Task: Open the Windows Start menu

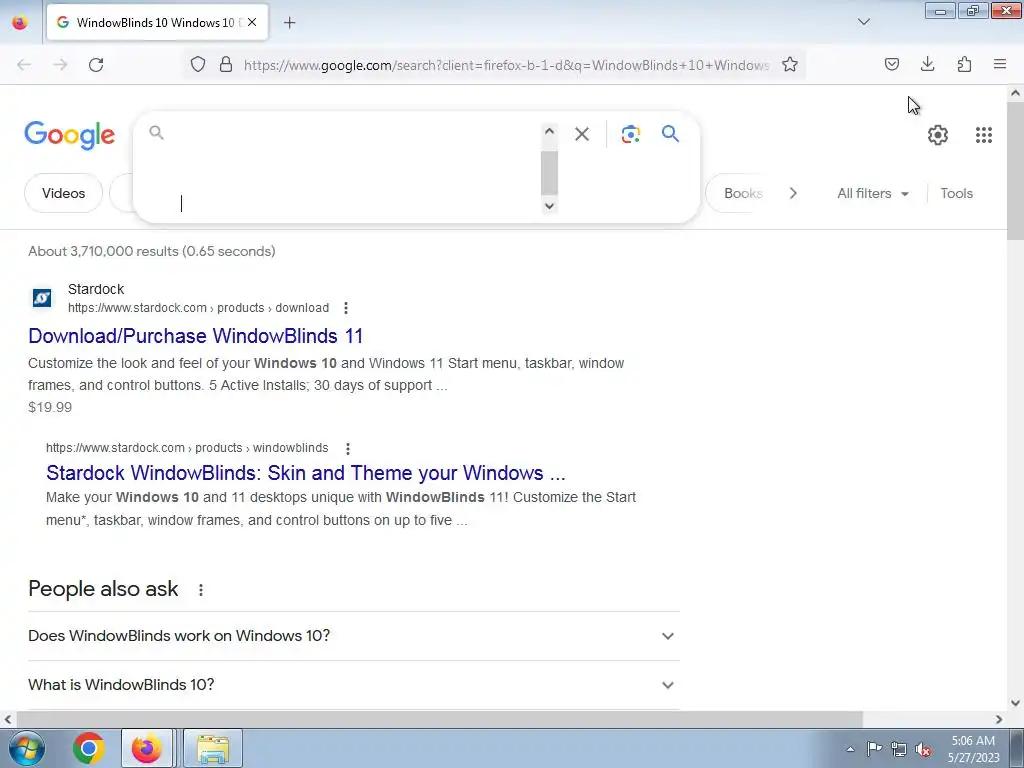Action: click(x=26, y=748)
